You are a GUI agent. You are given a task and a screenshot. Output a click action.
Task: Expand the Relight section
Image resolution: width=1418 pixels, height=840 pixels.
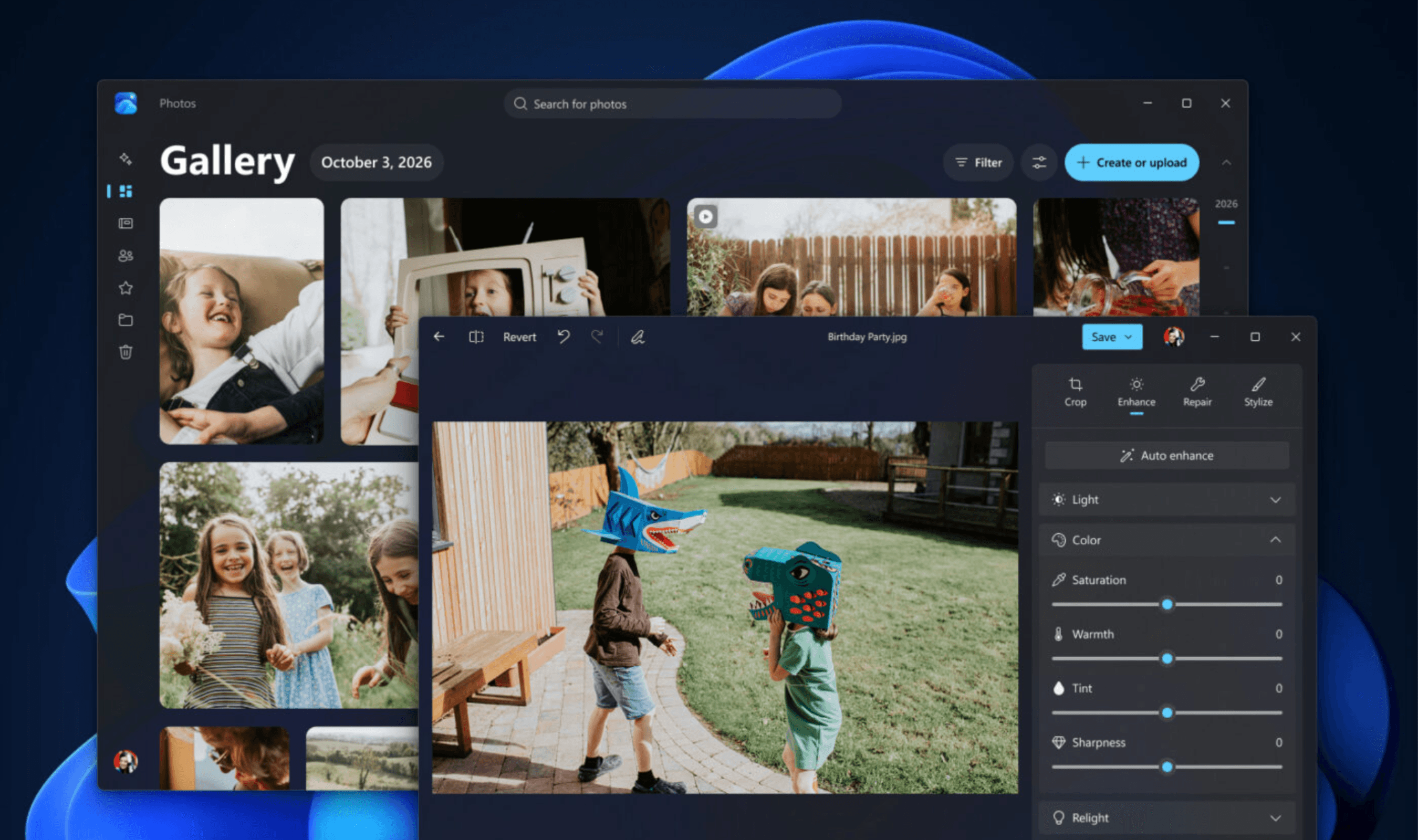click(x=1166, y=818)
